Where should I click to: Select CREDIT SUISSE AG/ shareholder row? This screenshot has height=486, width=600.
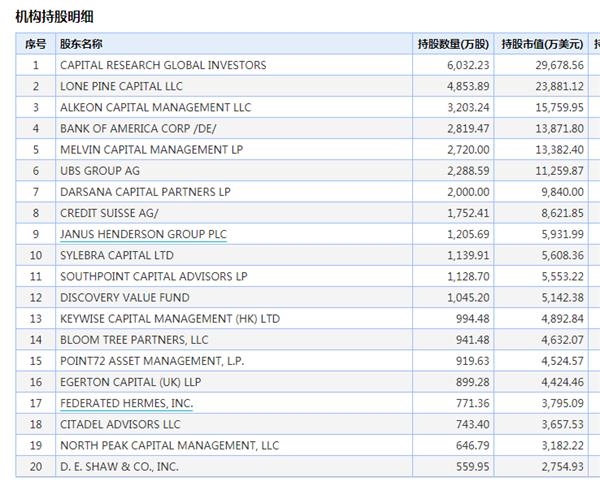[308, 213]
